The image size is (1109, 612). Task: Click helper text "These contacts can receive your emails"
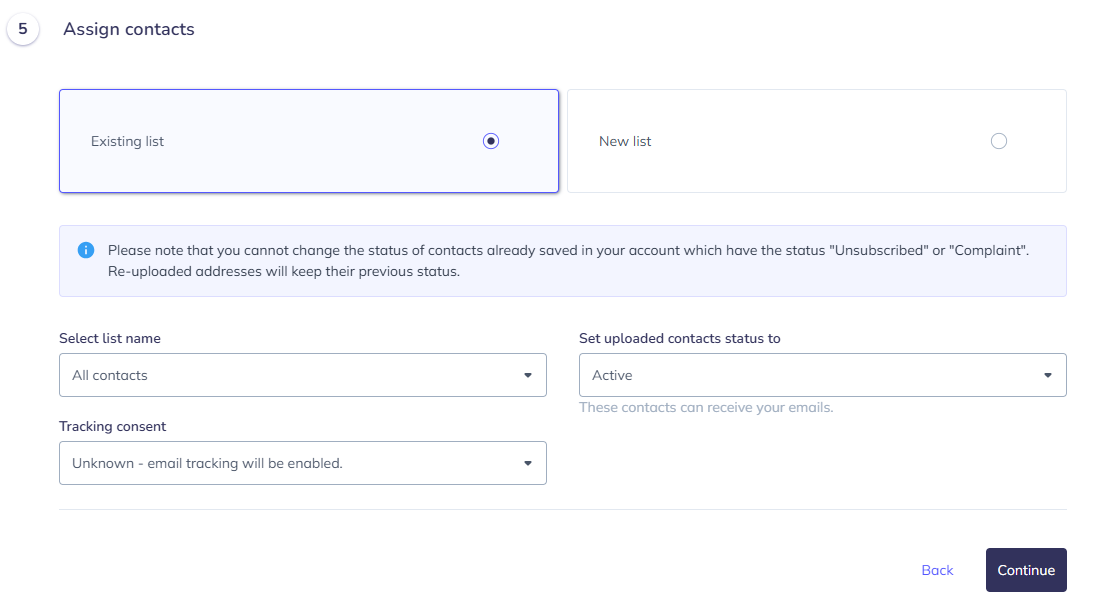pyautogui.click(x=706, y=407)
